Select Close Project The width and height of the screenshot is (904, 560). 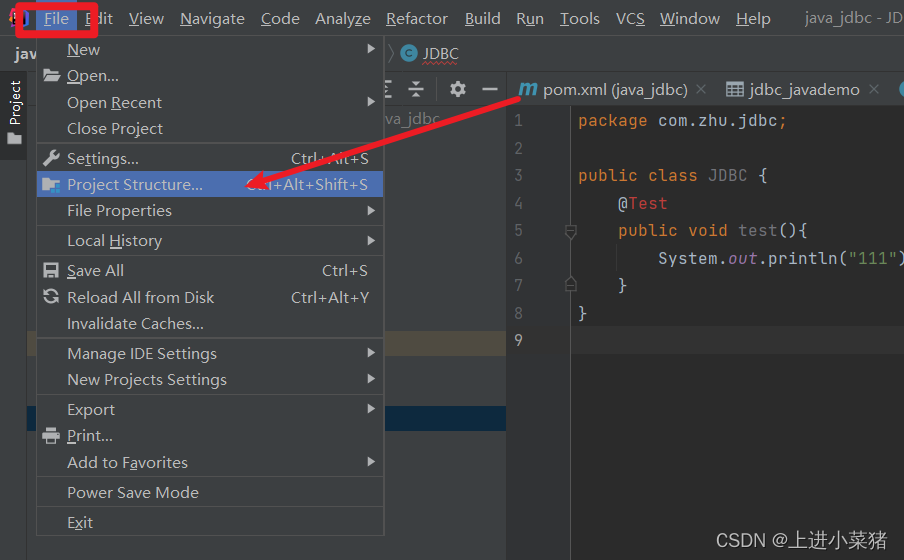click(x=210, y=129)
